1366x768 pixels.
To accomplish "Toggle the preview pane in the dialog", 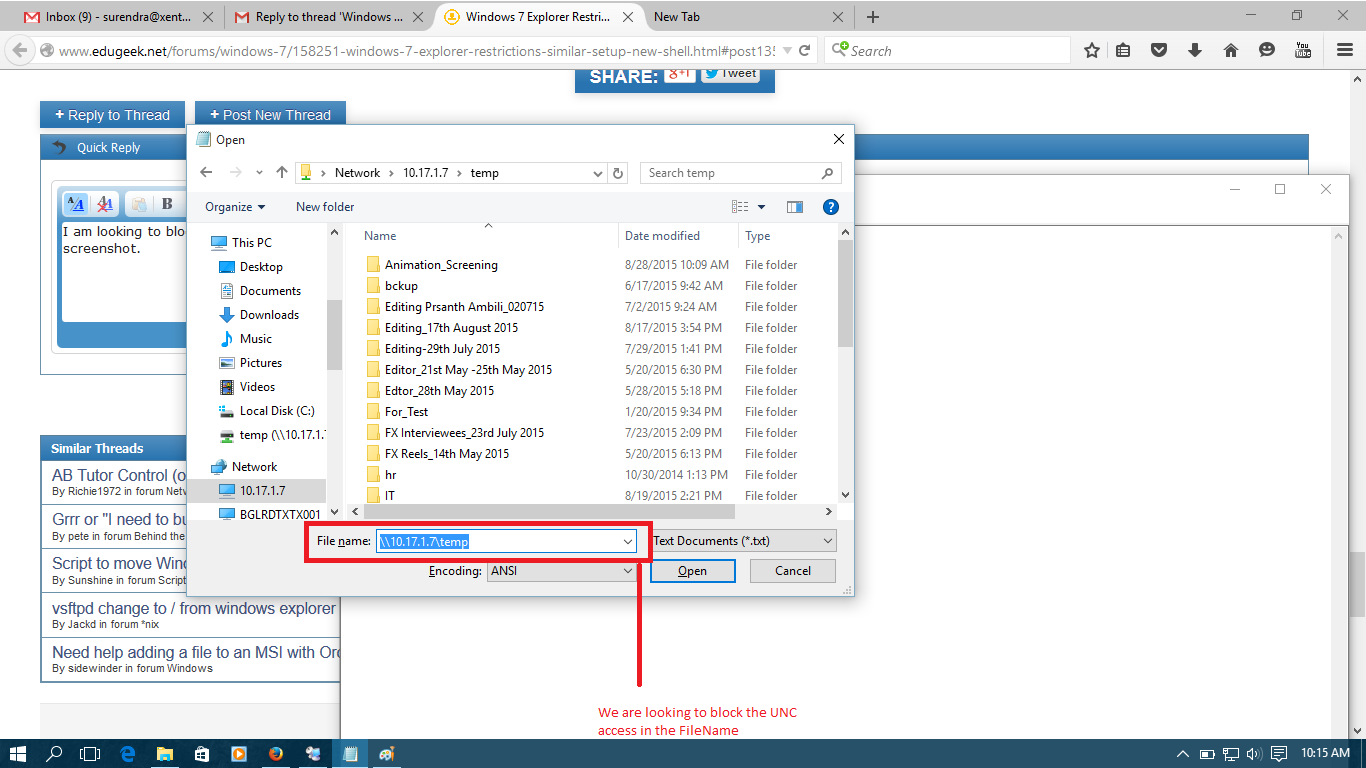I will 795,207.
